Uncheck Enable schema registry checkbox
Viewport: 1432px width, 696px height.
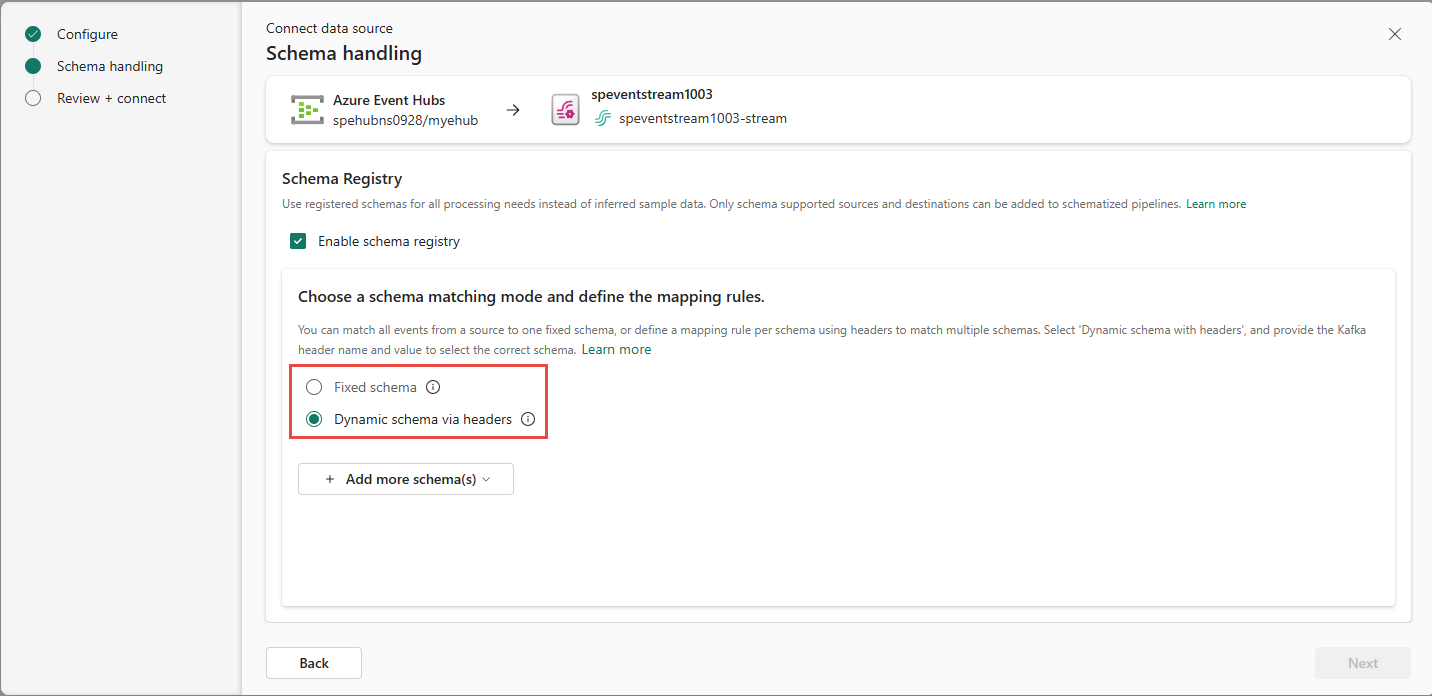pos(298,241)
